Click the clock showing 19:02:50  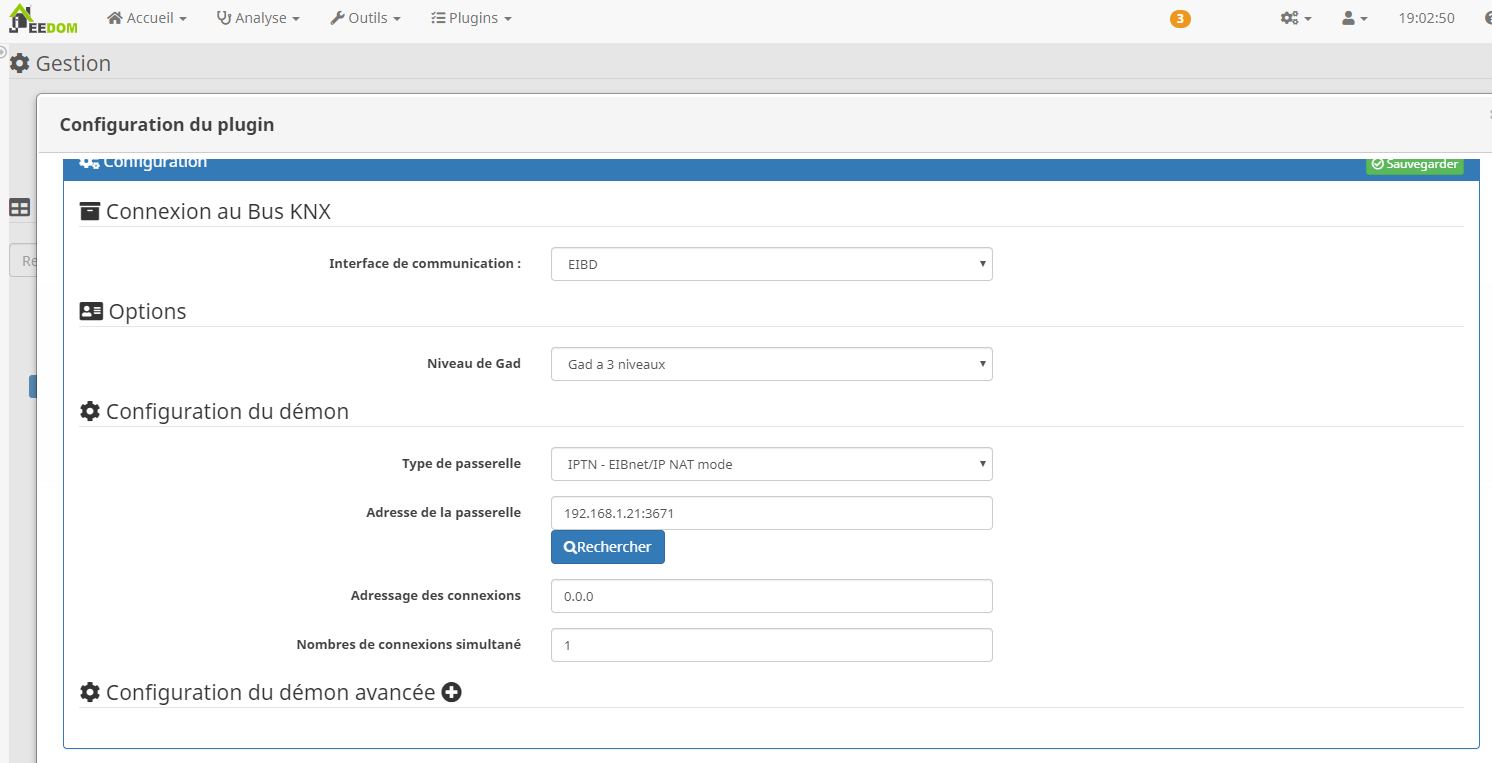[1426, 18]
